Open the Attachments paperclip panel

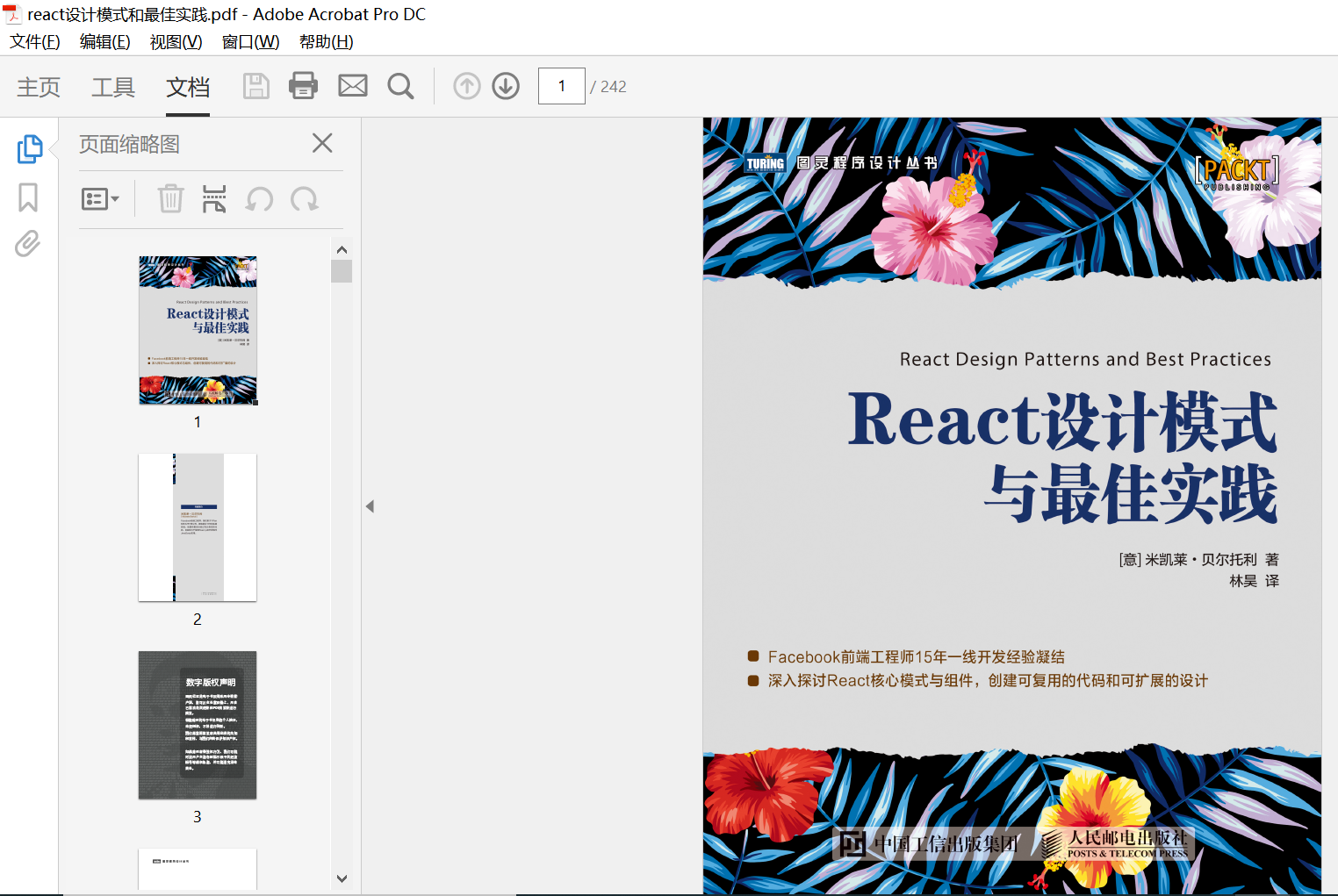[28, 243]
